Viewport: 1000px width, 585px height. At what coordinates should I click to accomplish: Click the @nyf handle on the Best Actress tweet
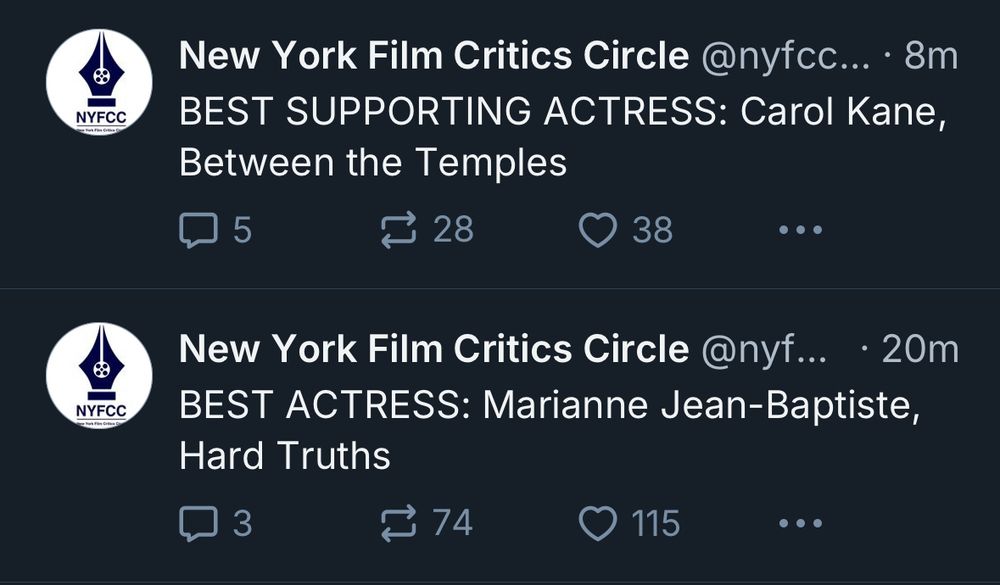point(765,349)
